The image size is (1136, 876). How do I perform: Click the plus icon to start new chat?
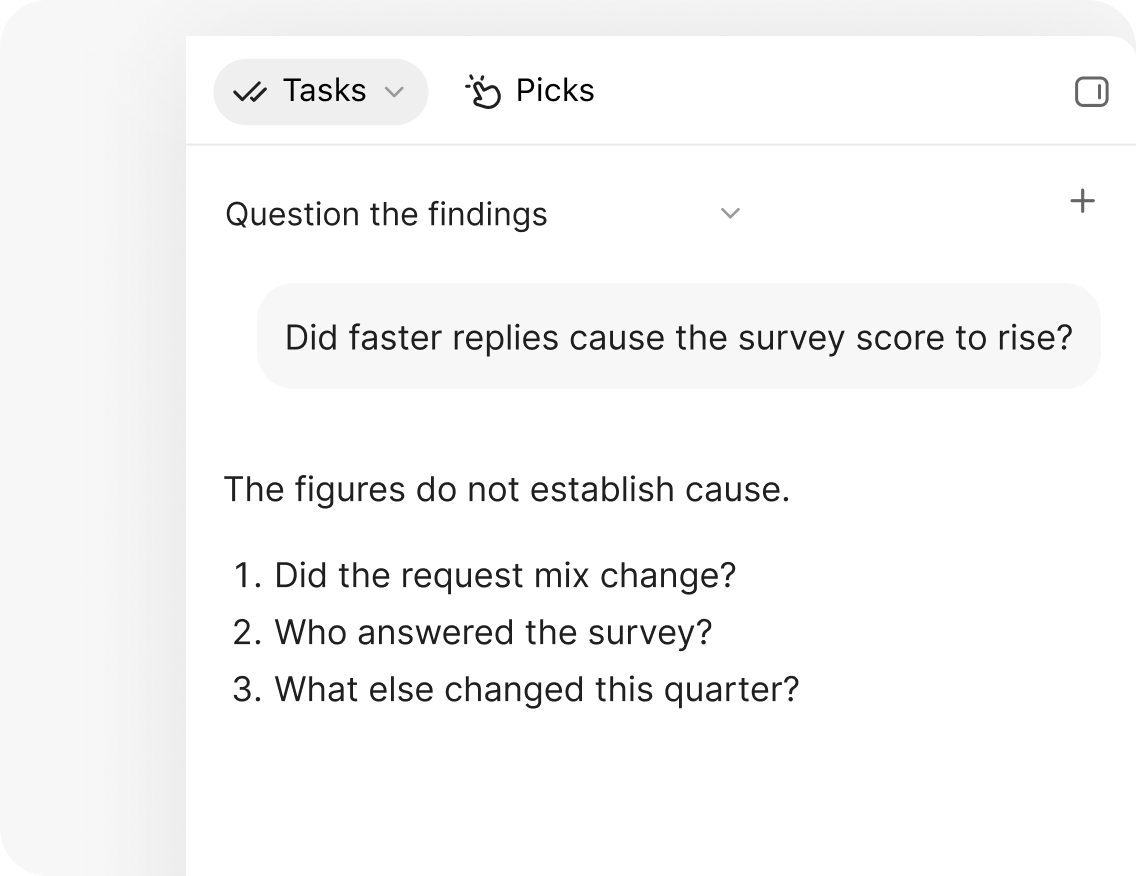[1082, 201]
